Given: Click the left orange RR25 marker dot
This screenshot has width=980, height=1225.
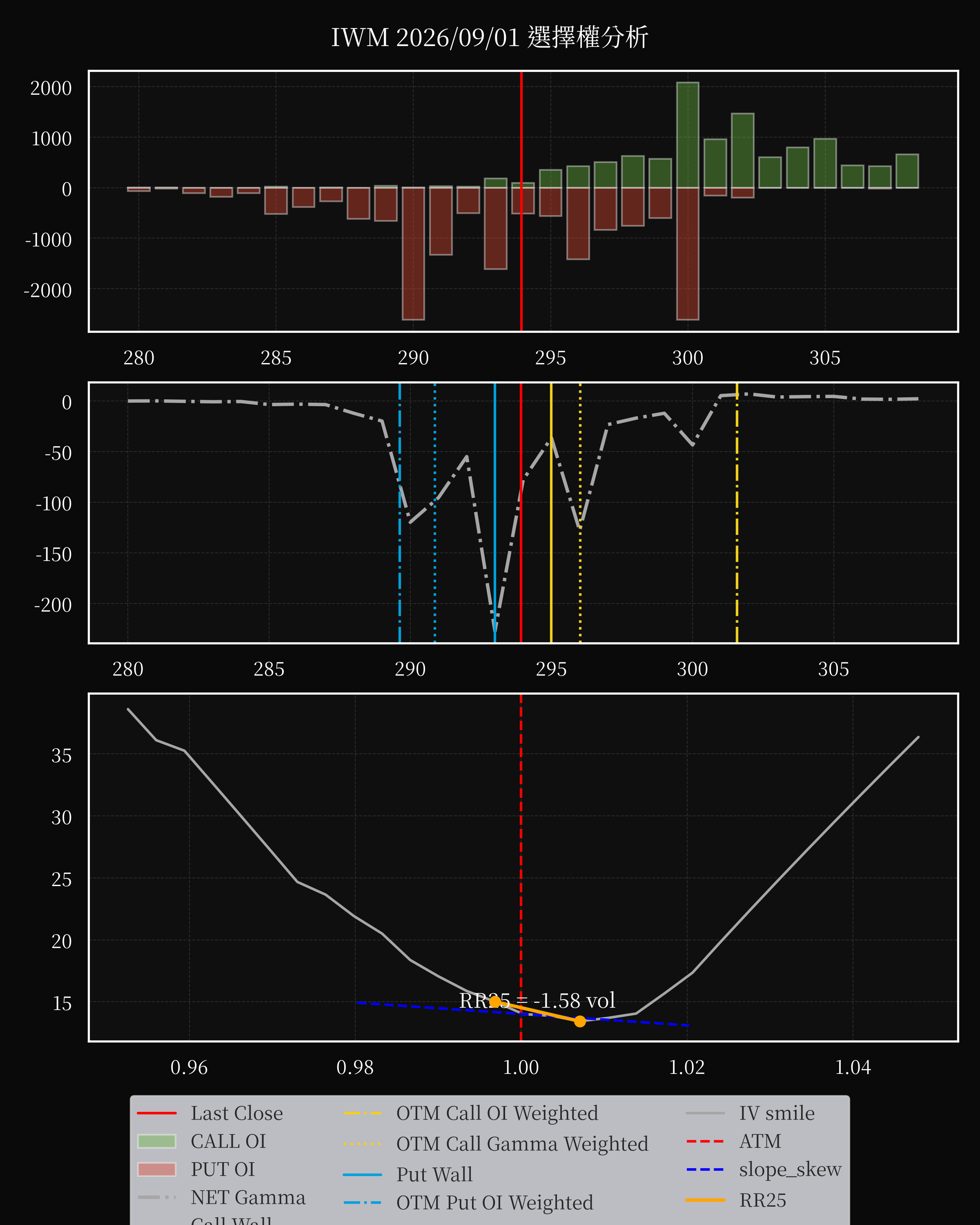Looking at the screenshot, I should (x=495, y=1001).
